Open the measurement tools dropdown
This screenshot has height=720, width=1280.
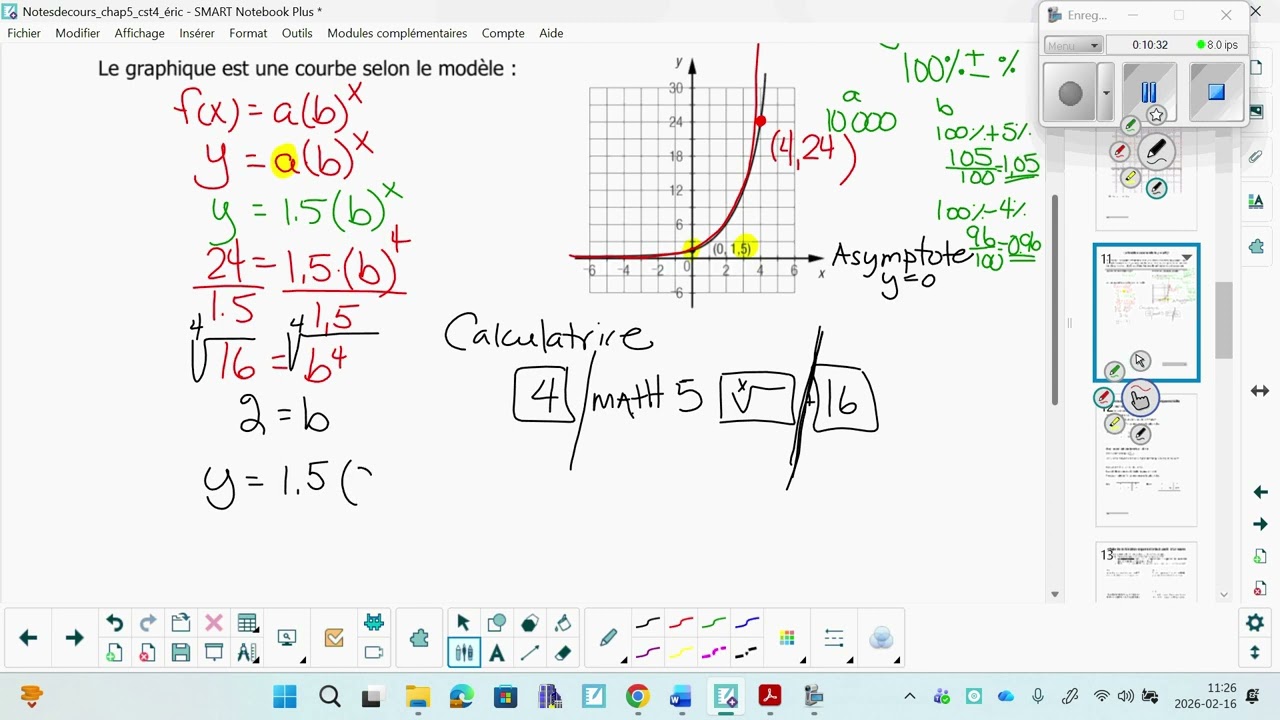pos(247,653)
